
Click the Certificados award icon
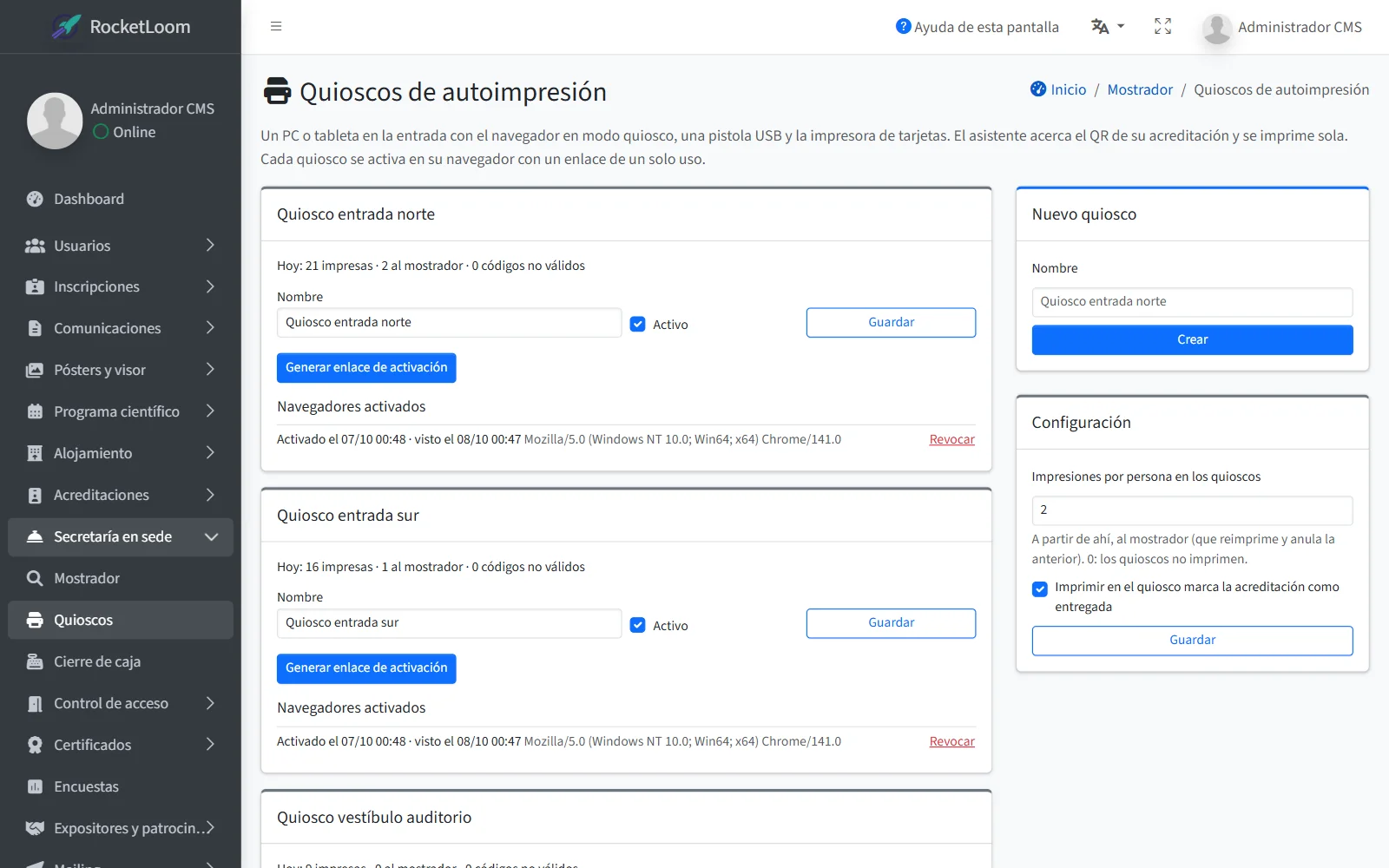tap(35, 745)
